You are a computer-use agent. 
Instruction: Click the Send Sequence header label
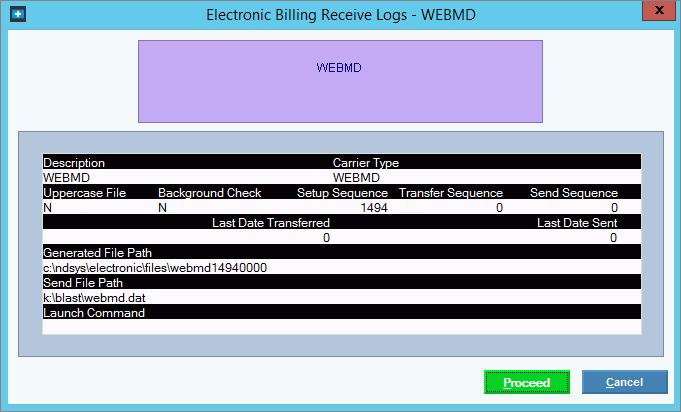point(574,193)
